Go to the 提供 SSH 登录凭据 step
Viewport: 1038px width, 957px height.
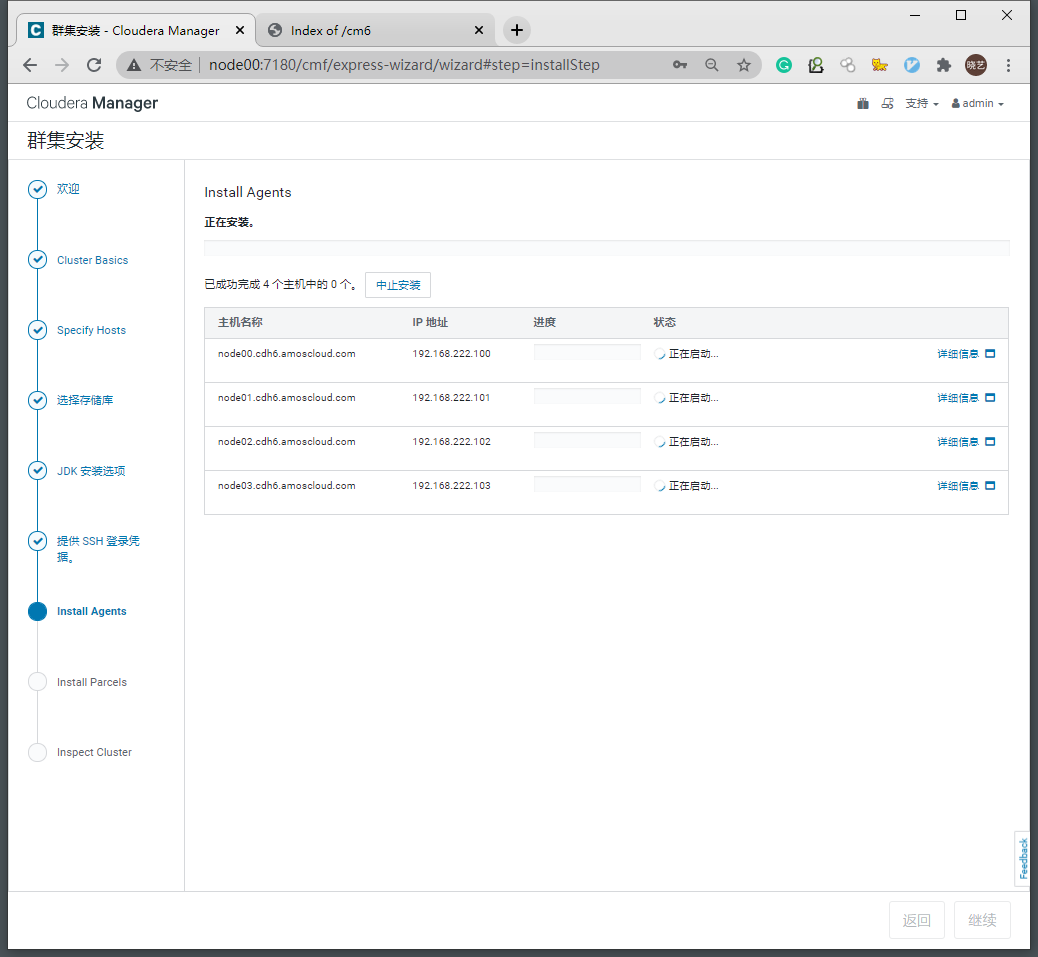(x=98, y=549)
